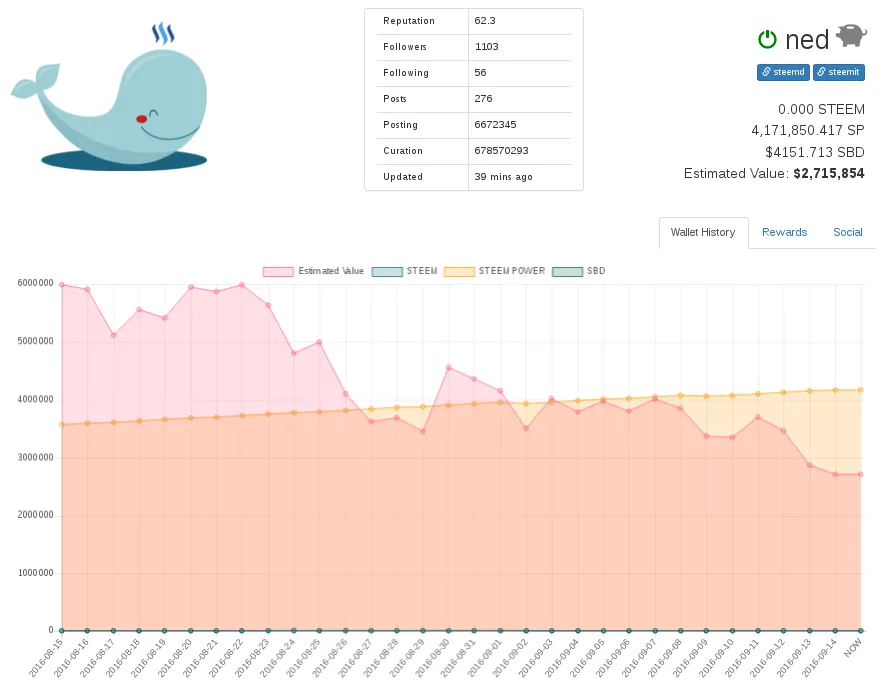Open the steemd profile link button
This screenshot has height=698, width=883.
tap(783, 72)
